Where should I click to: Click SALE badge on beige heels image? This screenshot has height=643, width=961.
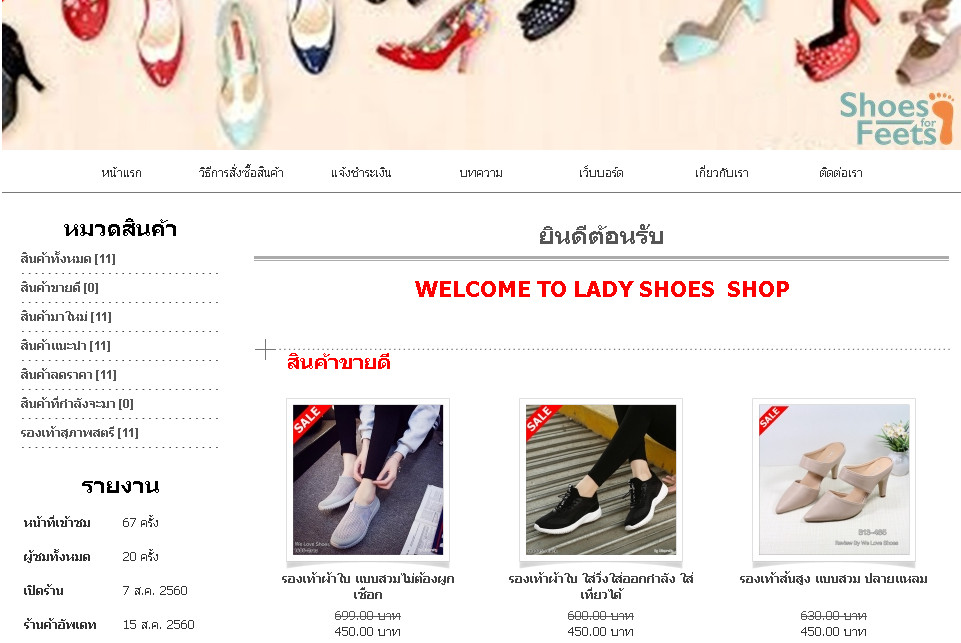[x=772, y=419]
